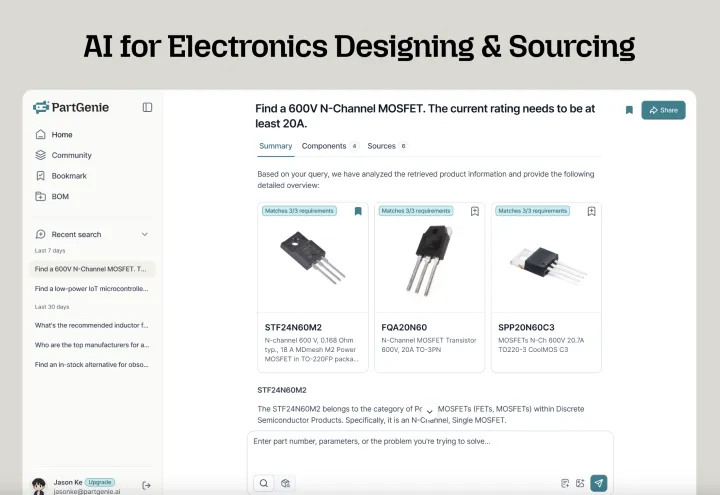This screenshot has height=495, width=720.
Task: Open recent search about recommended inductor
Action: coord(92,325)
